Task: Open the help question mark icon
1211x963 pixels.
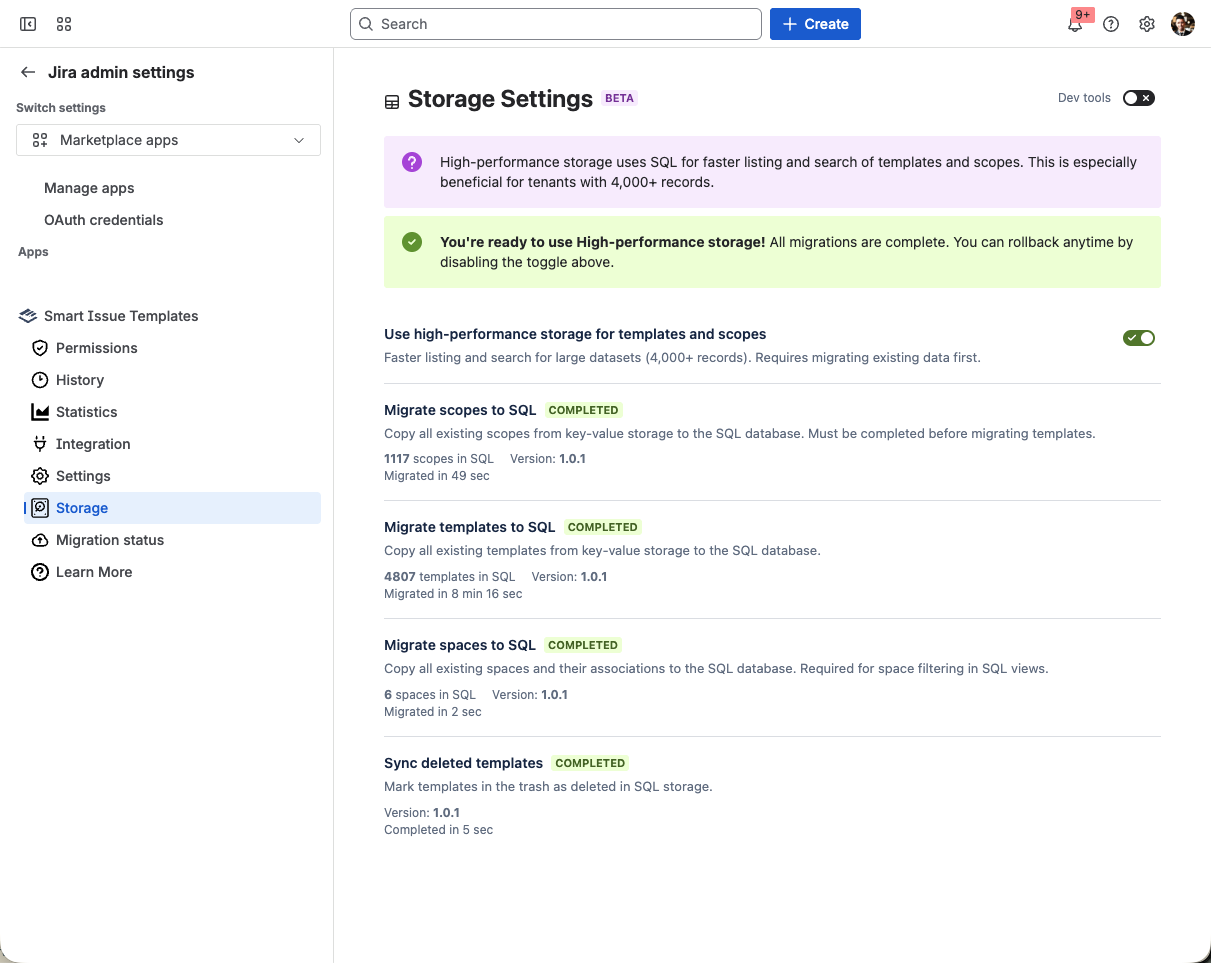Action: [1111, 24]
